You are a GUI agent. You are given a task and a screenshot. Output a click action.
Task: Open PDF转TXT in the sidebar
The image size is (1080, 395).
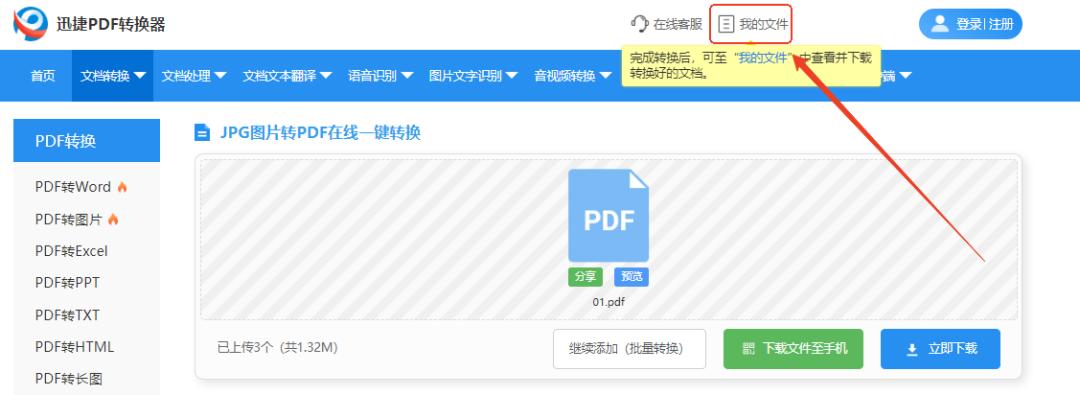pyautogui.click(x=68, y=315)
